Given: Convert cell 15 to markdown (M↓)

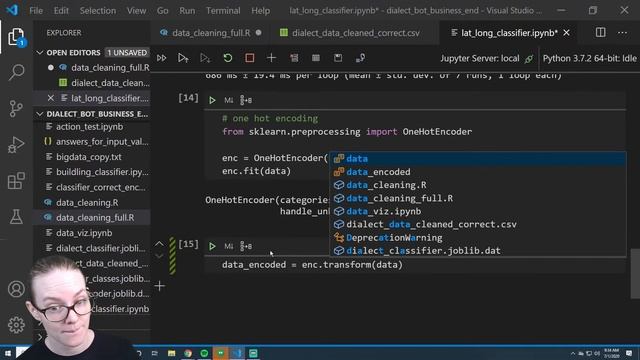Looking at the screenshot, I should [x=229, y=246].
